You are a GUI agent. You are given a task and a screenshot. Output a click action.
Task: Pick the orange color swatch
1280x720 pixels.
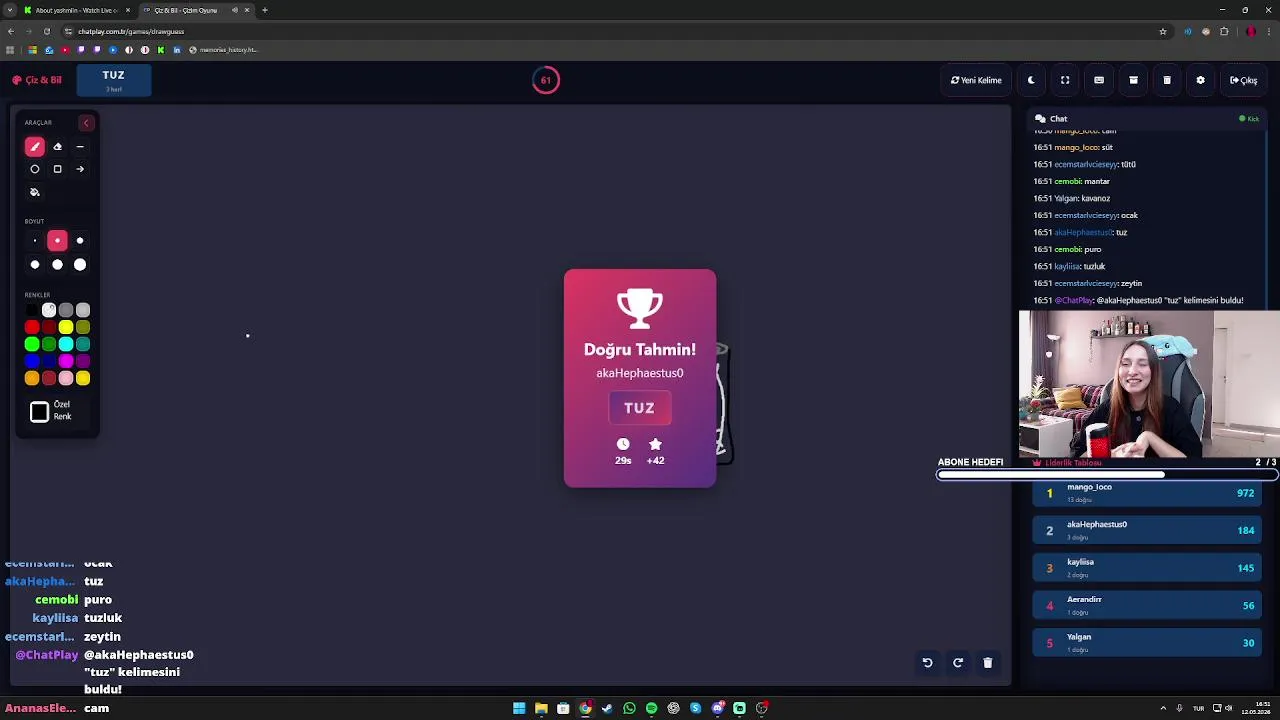coord(32,378)
